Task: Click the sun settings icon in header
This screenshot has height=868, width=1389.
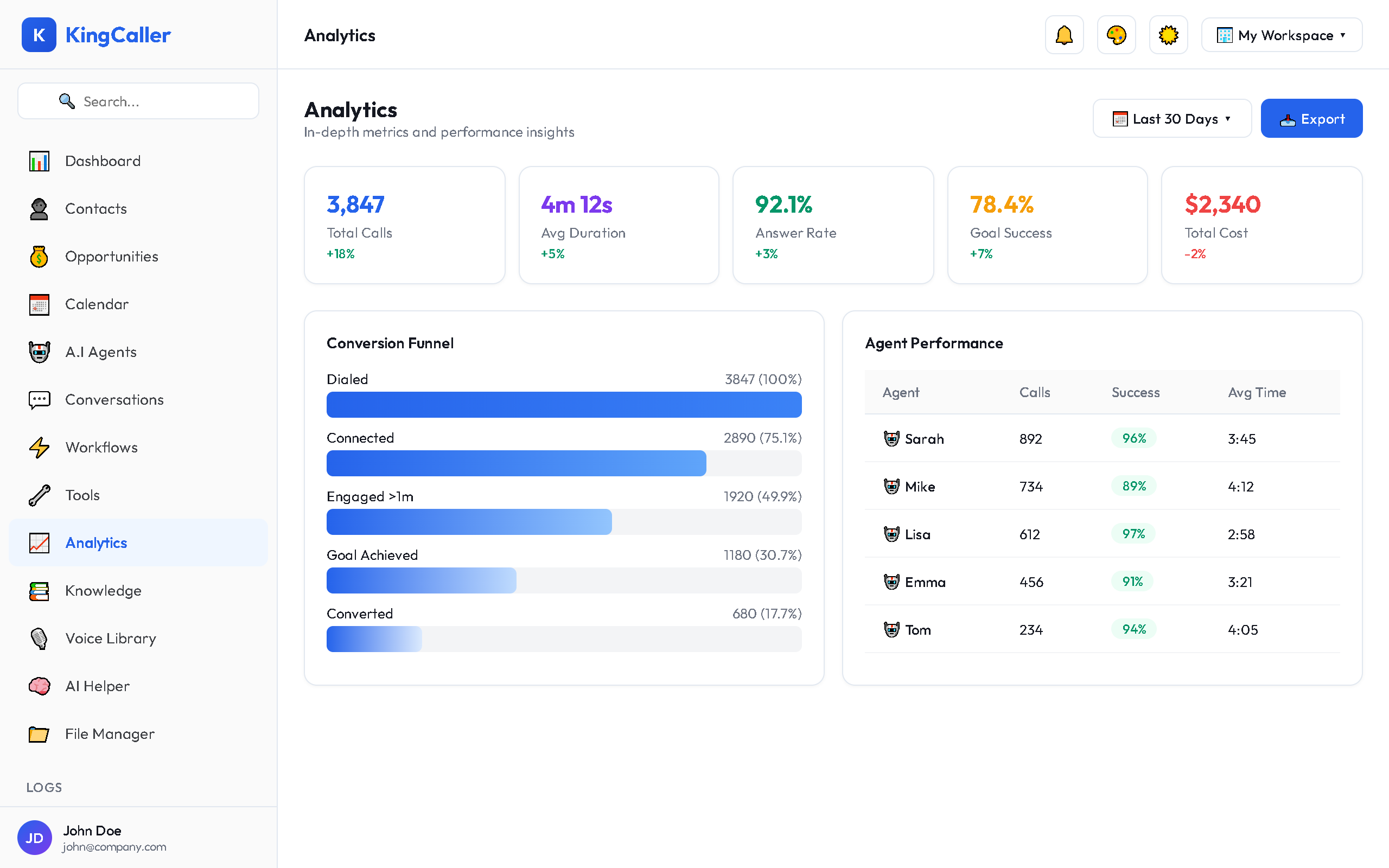Action: click(x=1168, y=34)
